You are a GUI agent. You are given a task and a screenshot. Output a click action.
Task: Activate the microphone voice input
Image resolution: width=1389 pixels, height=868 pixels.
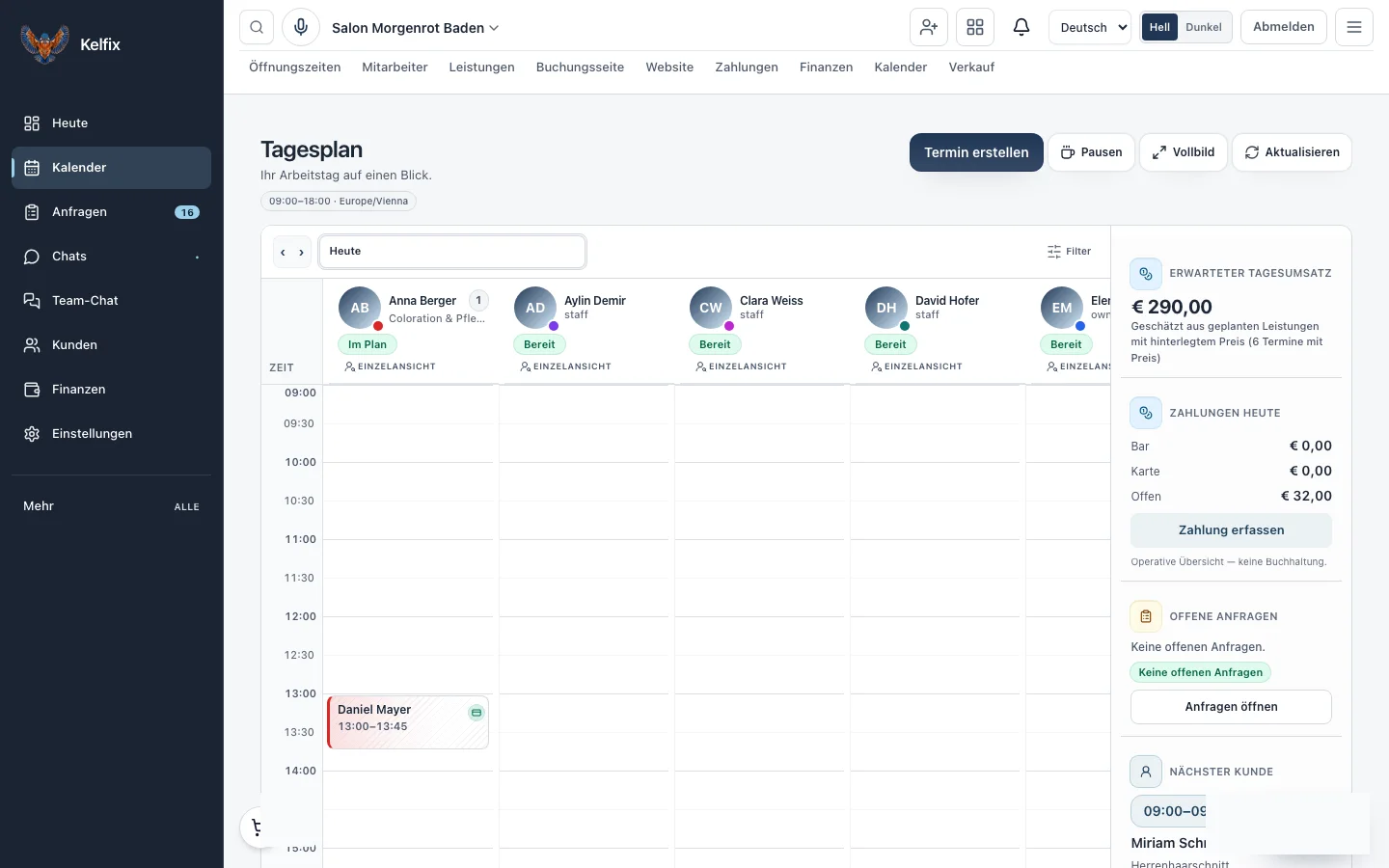(x=301, y=27)
